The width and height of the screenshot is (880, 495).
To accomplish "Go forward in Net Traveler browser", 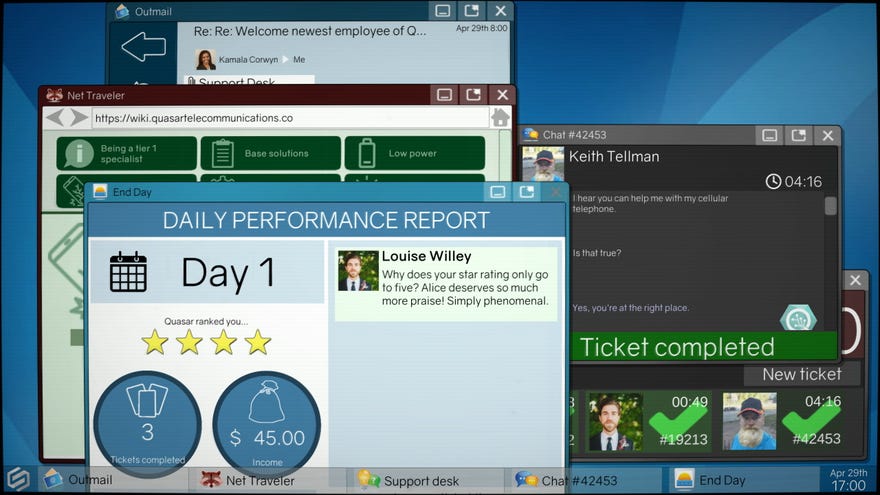I will pos(79,118).
